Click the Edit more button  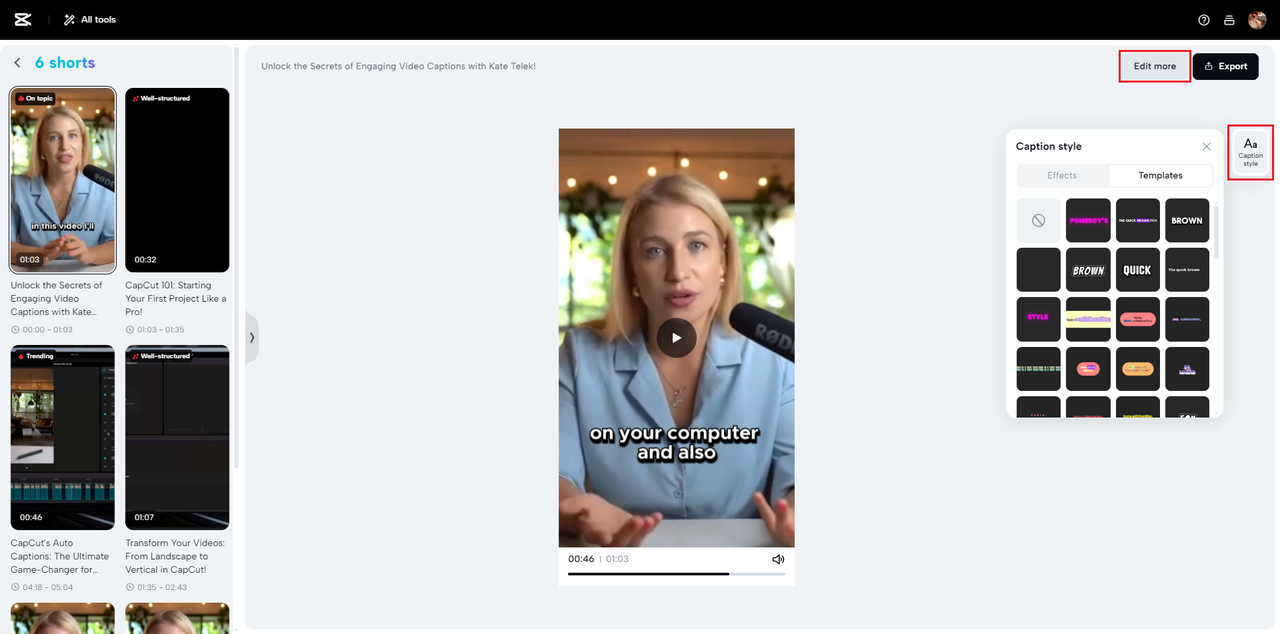[1155, 66]
